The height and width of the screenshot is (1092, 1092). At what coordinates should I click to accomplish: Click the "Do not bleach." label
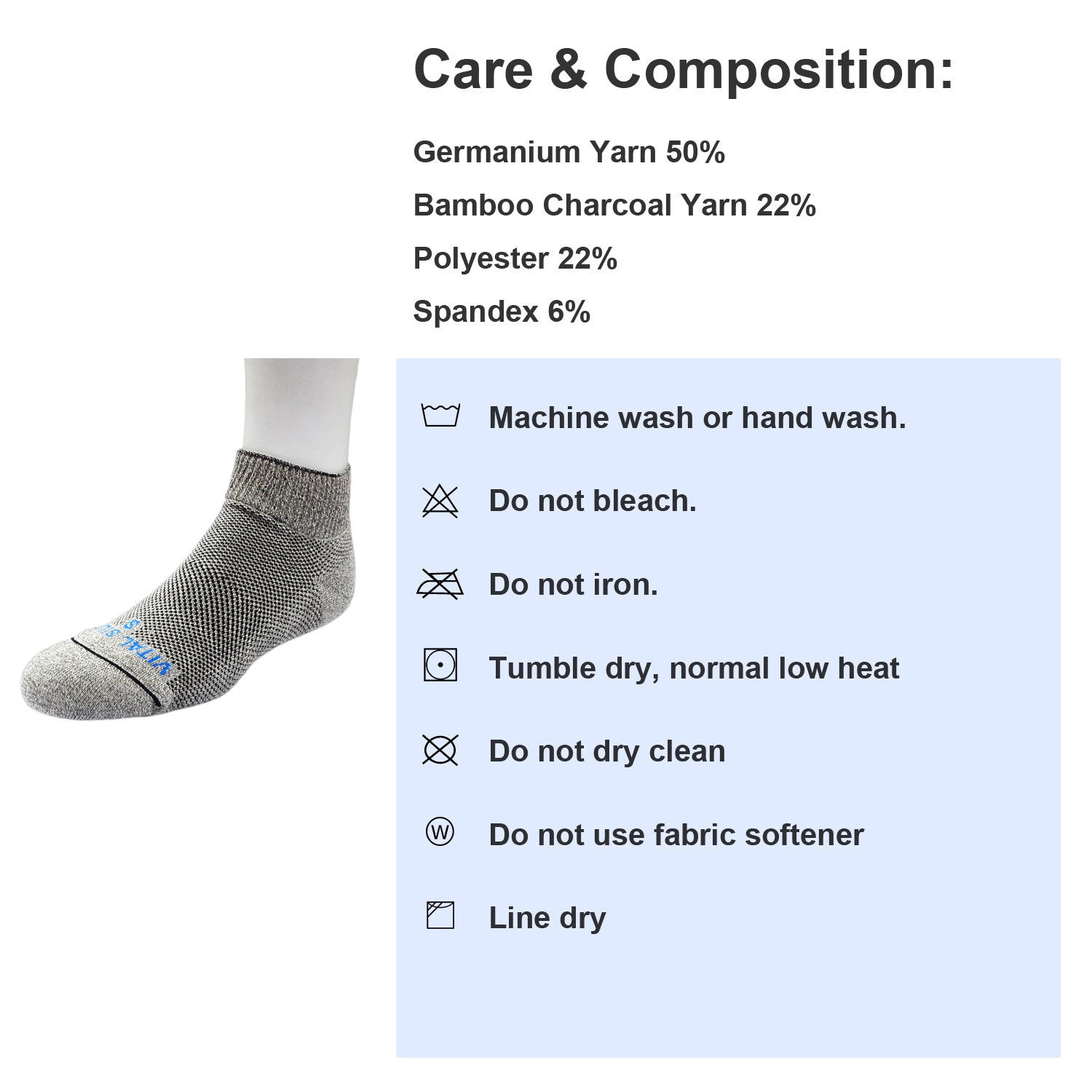[592, 501]
